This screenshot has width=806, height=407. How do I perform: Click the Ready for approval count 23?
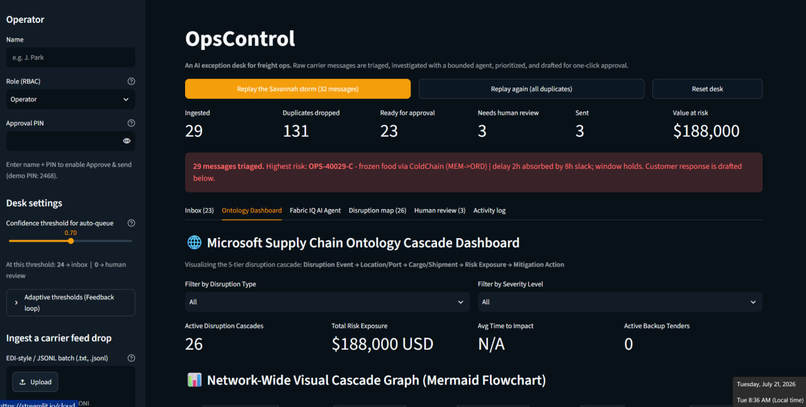tap(389, 131)
